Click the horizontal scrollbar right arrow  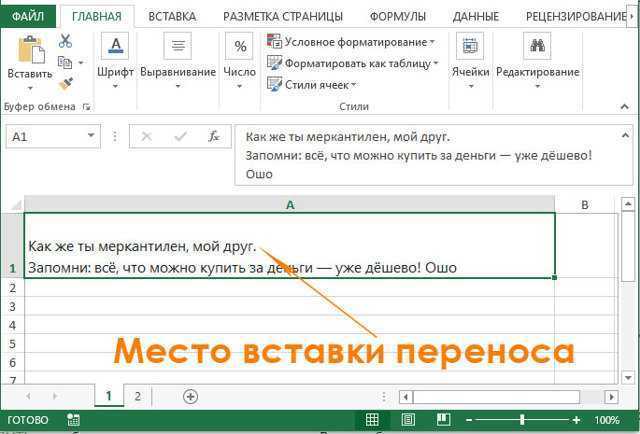click(x=611, y=397)
